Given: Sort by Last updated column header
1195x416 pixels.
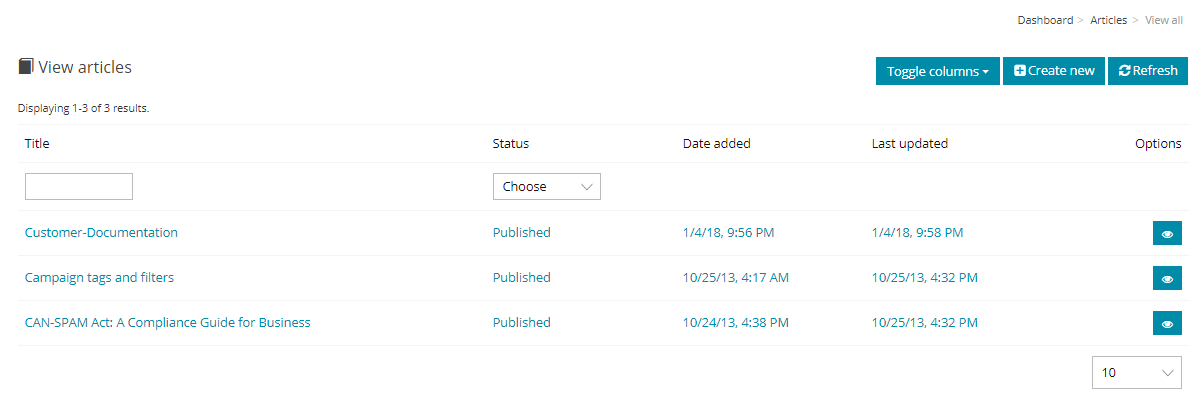Looking at the screenshot, I should pyautogui.click(x=910, y=143).
